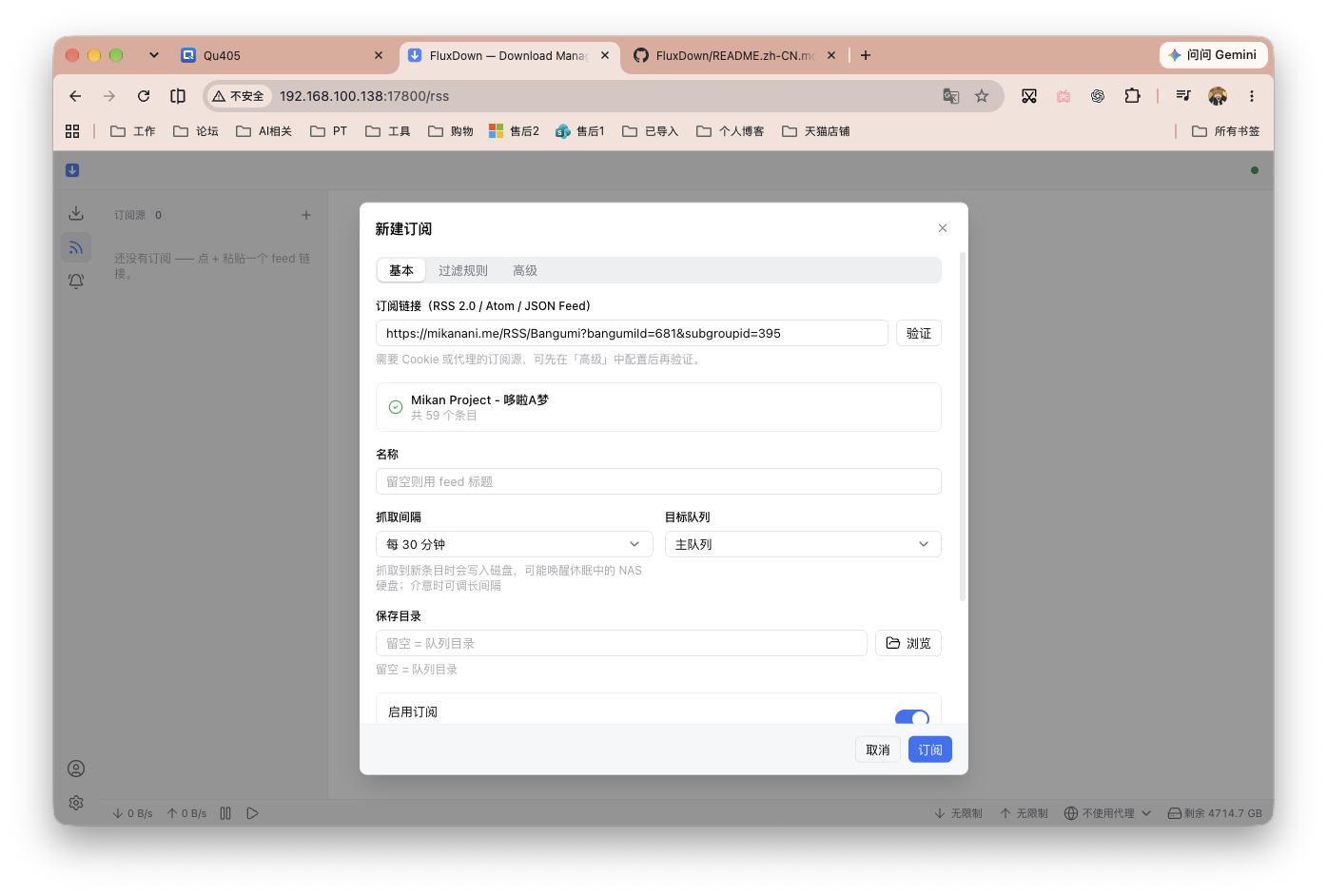Open the Chrome three-dot menu

click(x=1252, y=96)
